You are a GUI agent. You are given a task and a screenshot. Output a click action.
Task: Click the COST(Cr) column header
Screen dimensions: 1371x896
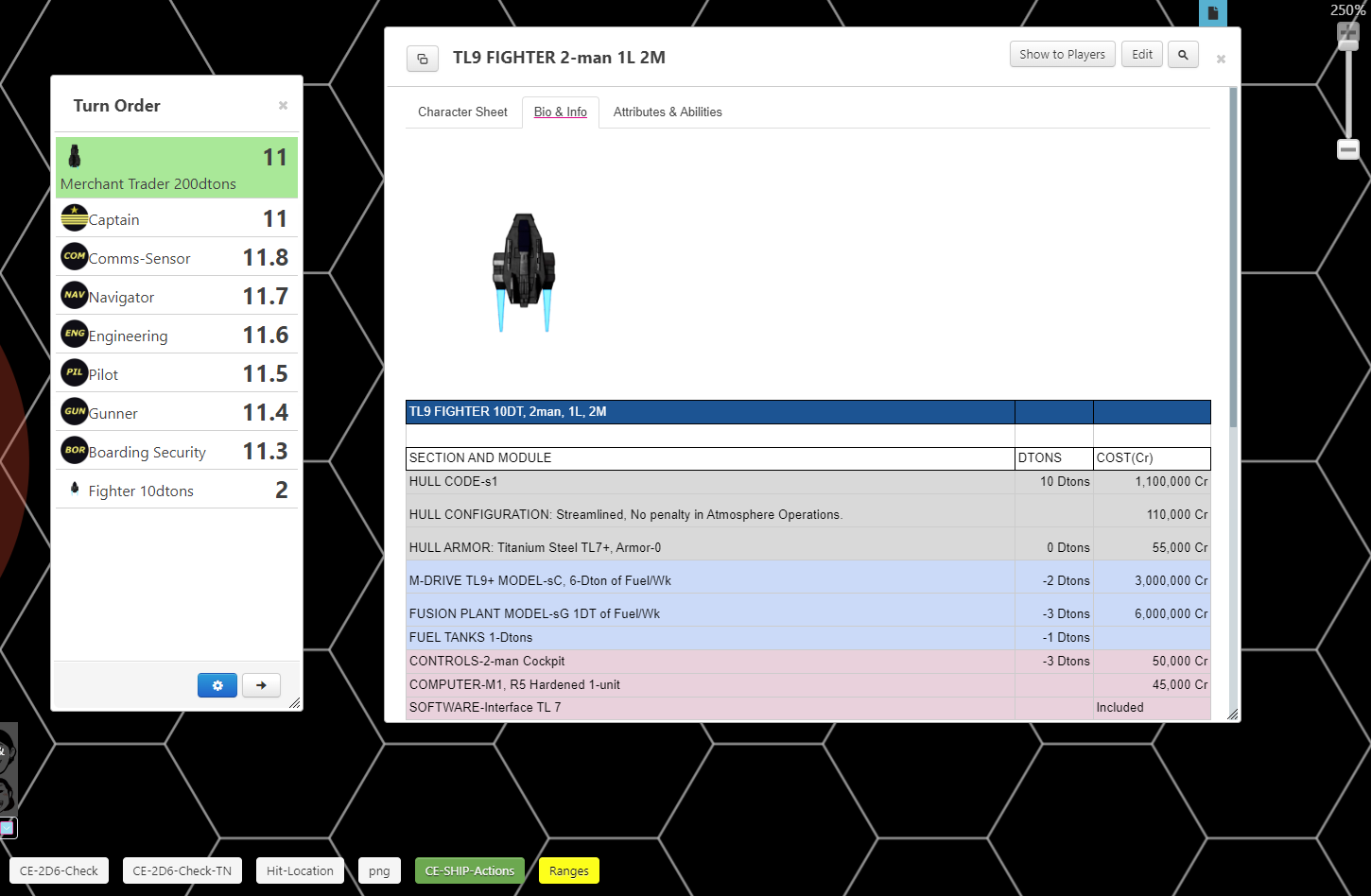[1152, 458]
